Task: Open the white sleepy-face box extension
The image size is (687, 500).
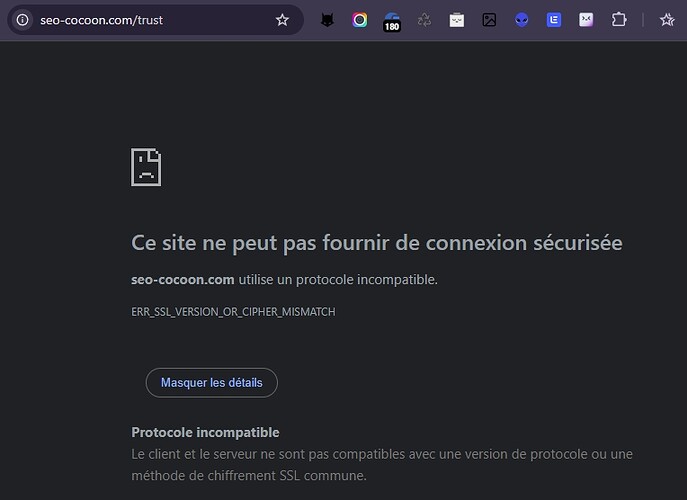Action: [x=457, y=20]
